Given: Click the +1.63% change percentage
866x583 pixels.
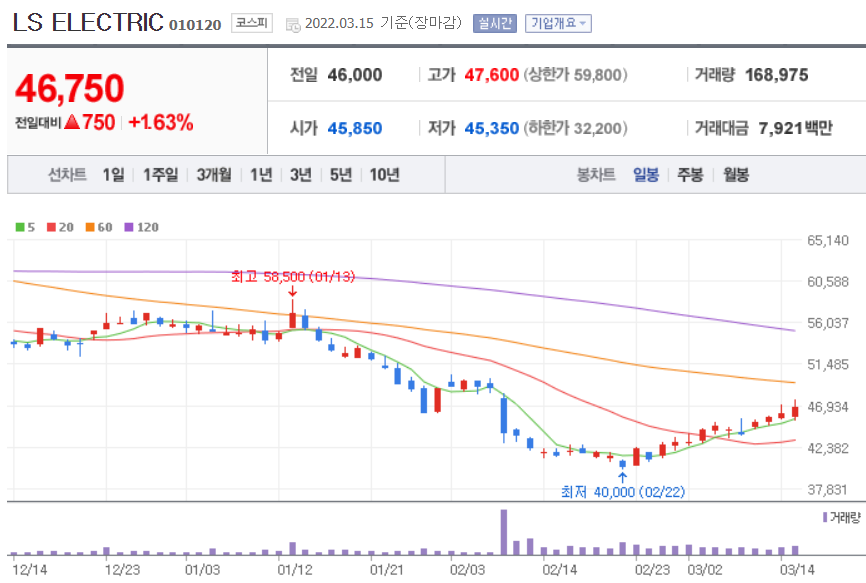Looking at the screenshot, I should 161,122.
